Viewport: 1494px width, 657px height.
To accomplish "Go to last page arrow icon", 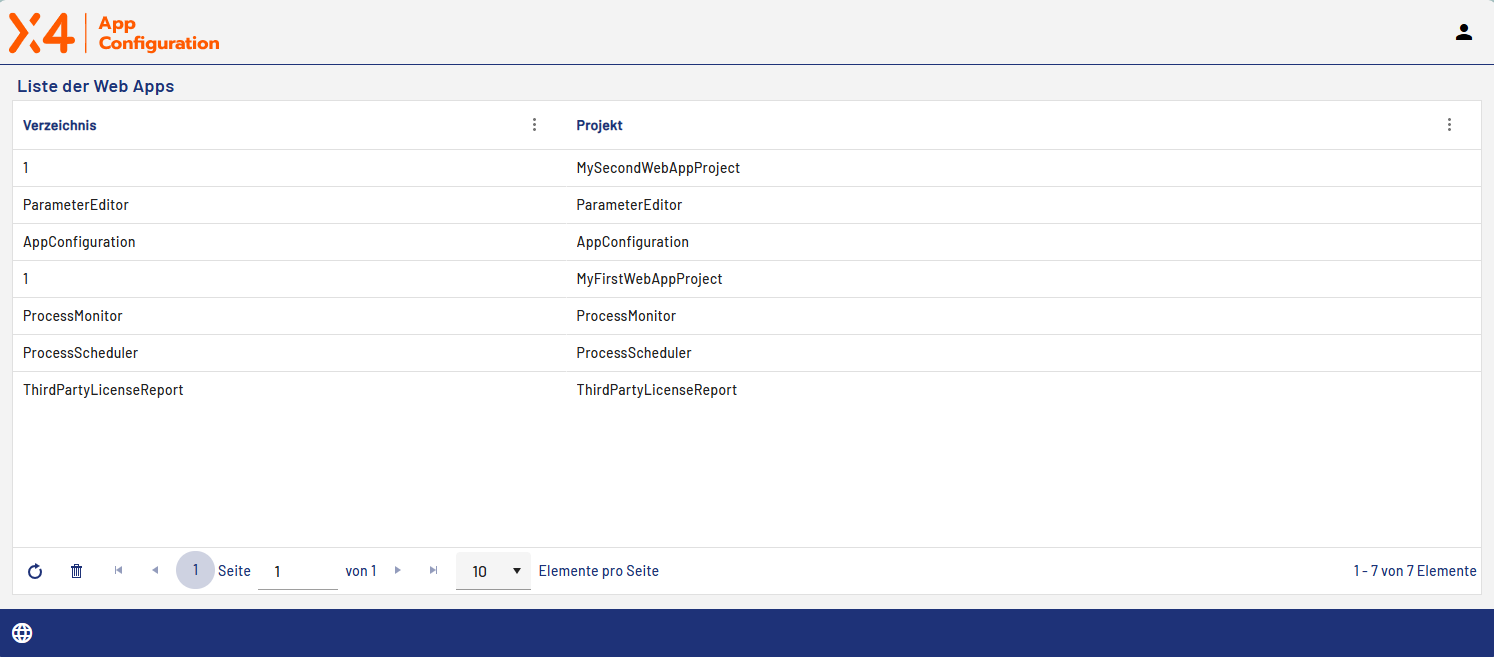I will pyautogui.click(x=433, y=570).
